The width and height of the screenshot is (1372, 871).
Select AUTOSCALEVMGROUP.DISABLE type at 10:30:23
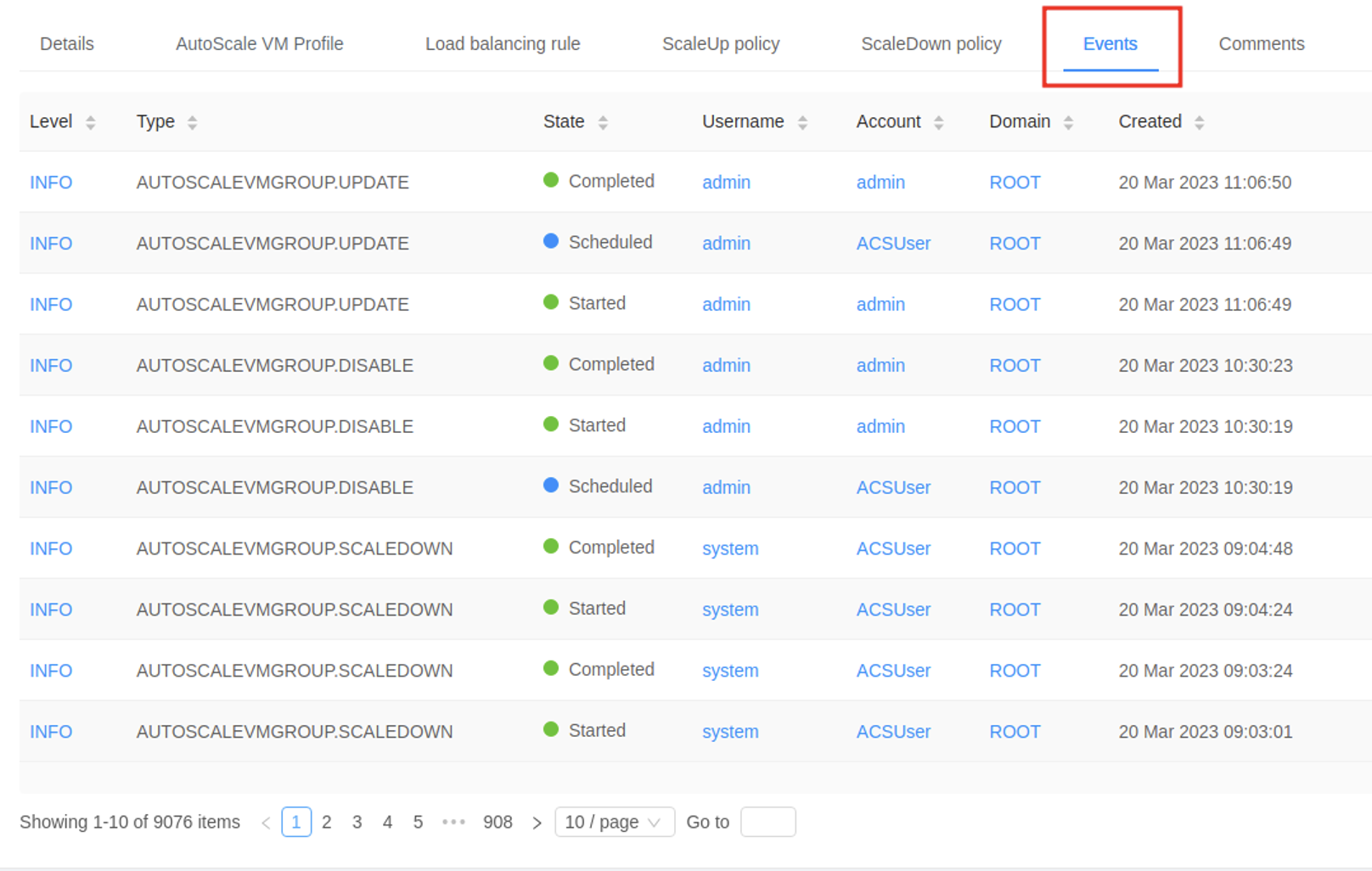point(275,366)
